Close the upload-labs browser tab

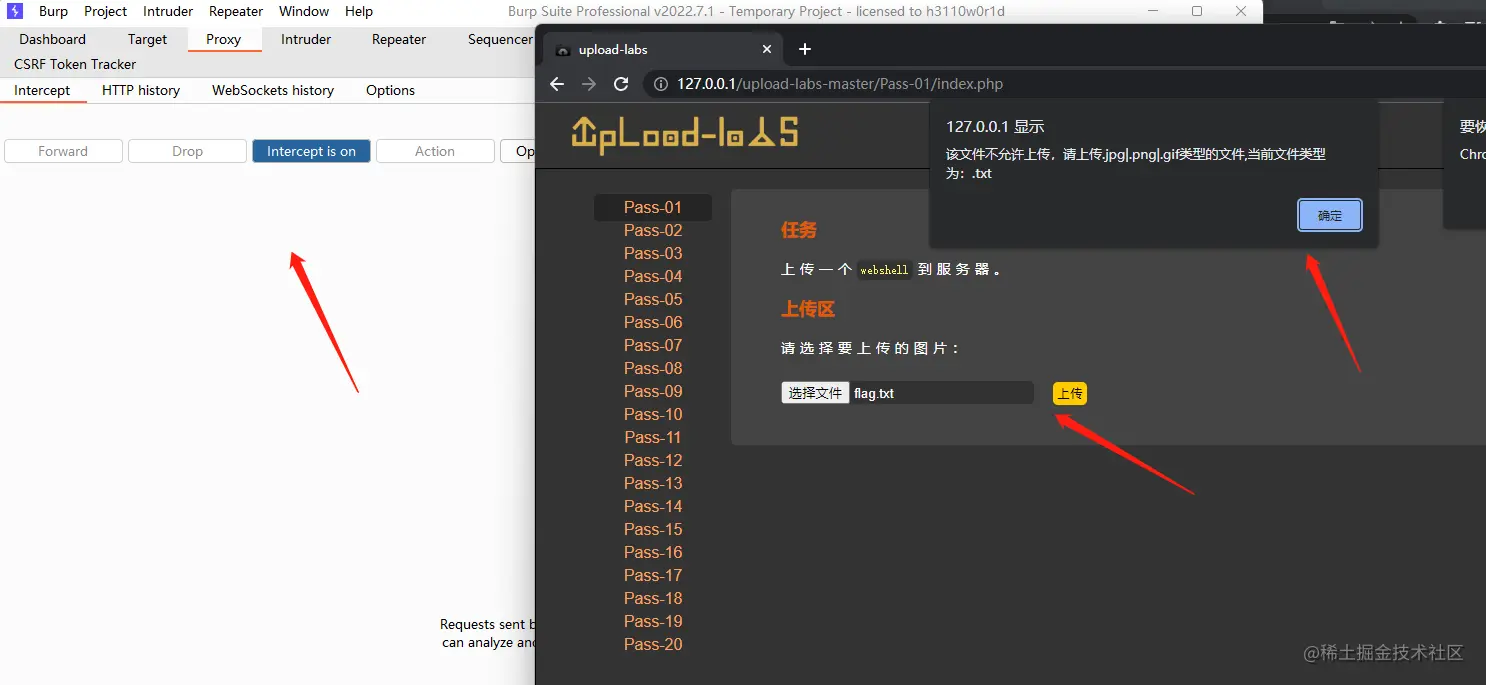tap(767, 49)
